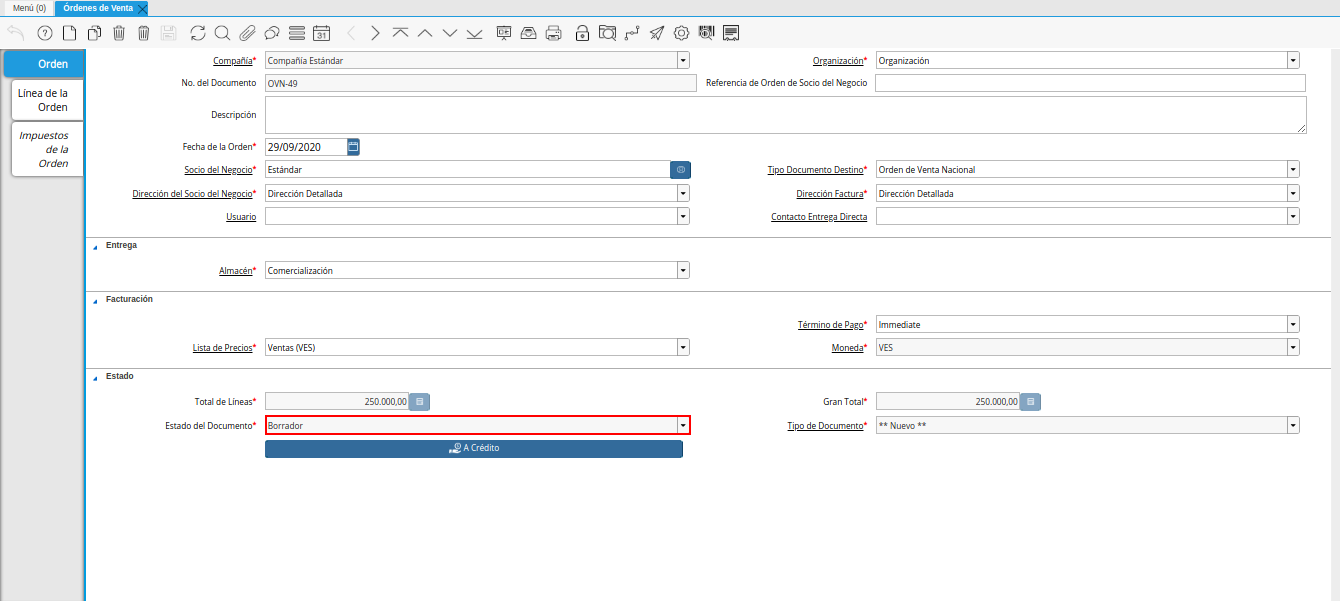Expand the Almacén dropdown

point(683,271)
